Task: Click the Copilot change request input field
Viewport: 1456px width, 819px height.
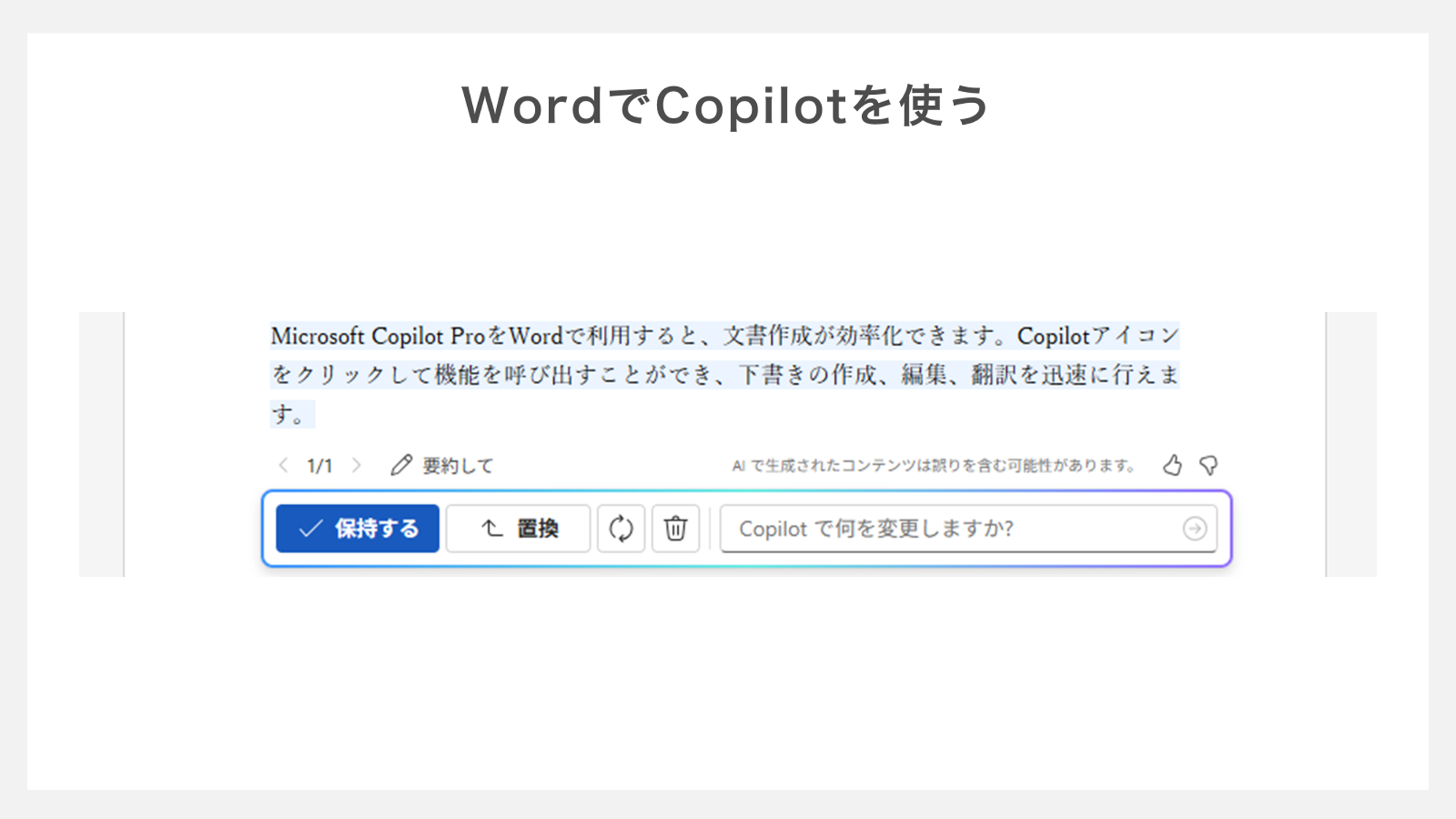Action: (x=968, y=528)
